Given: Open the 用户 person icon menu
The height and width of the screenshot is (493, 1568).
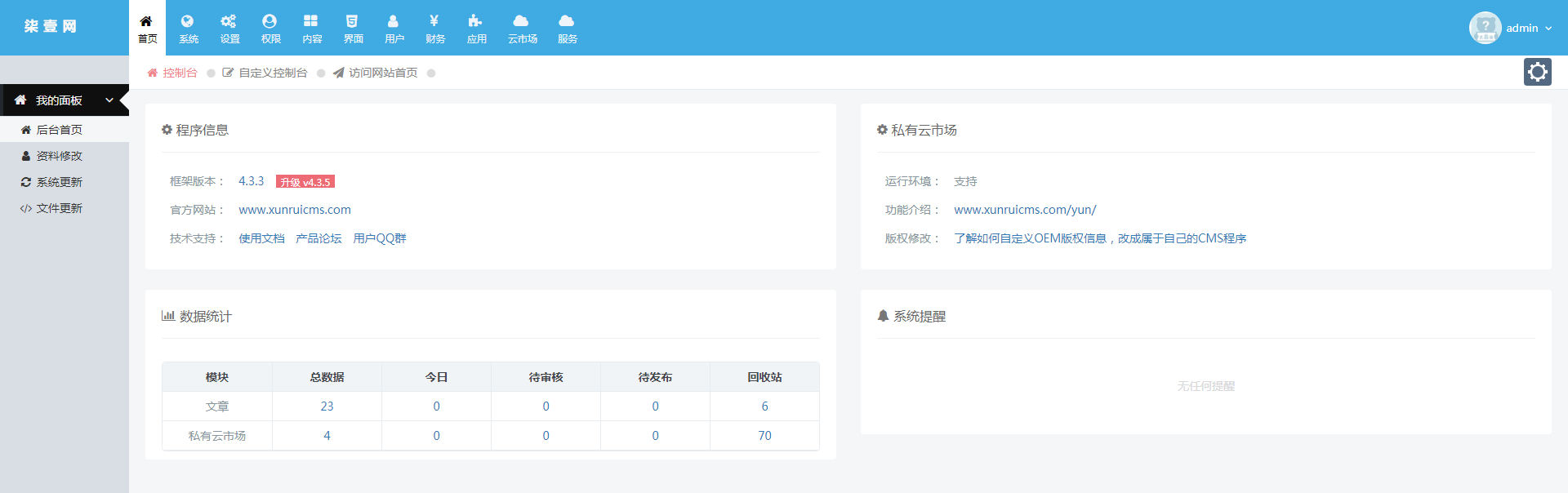Looking at the screenshot, I should (x=394, y=28).
